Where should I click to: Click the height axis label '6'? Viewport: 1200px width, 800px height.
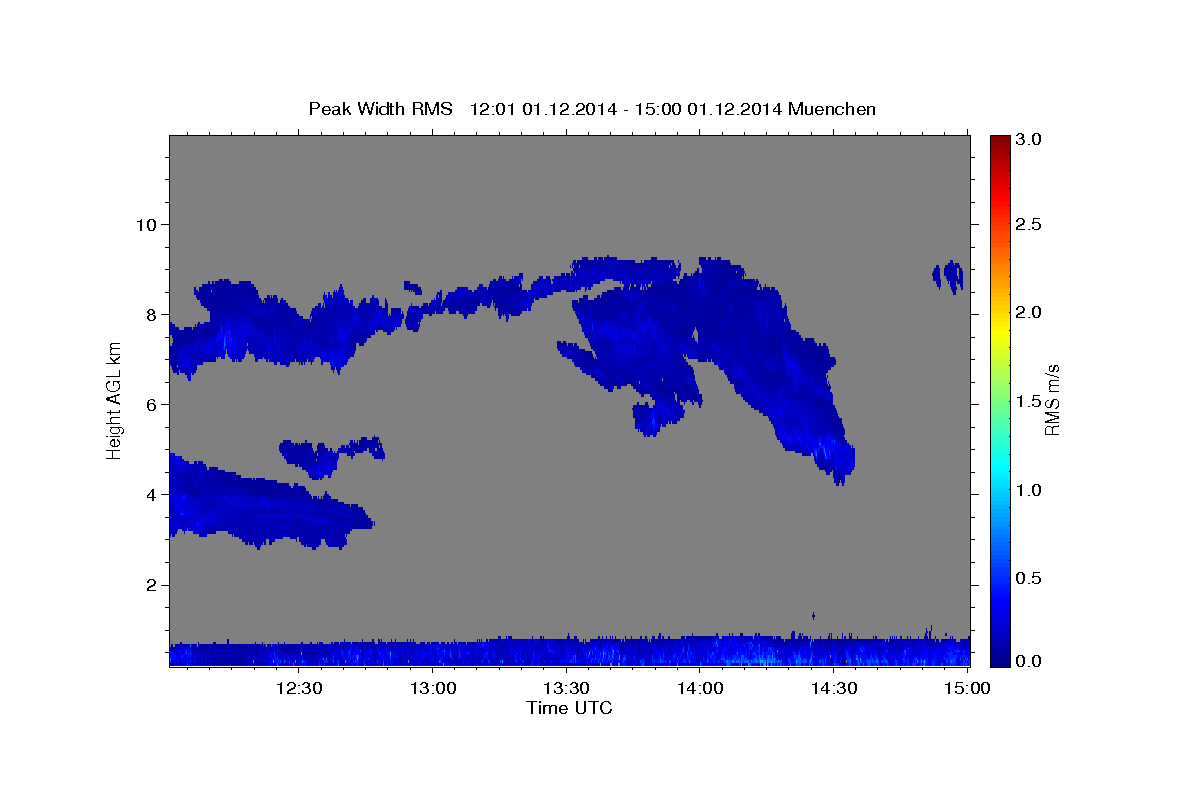tap(150, 404)
